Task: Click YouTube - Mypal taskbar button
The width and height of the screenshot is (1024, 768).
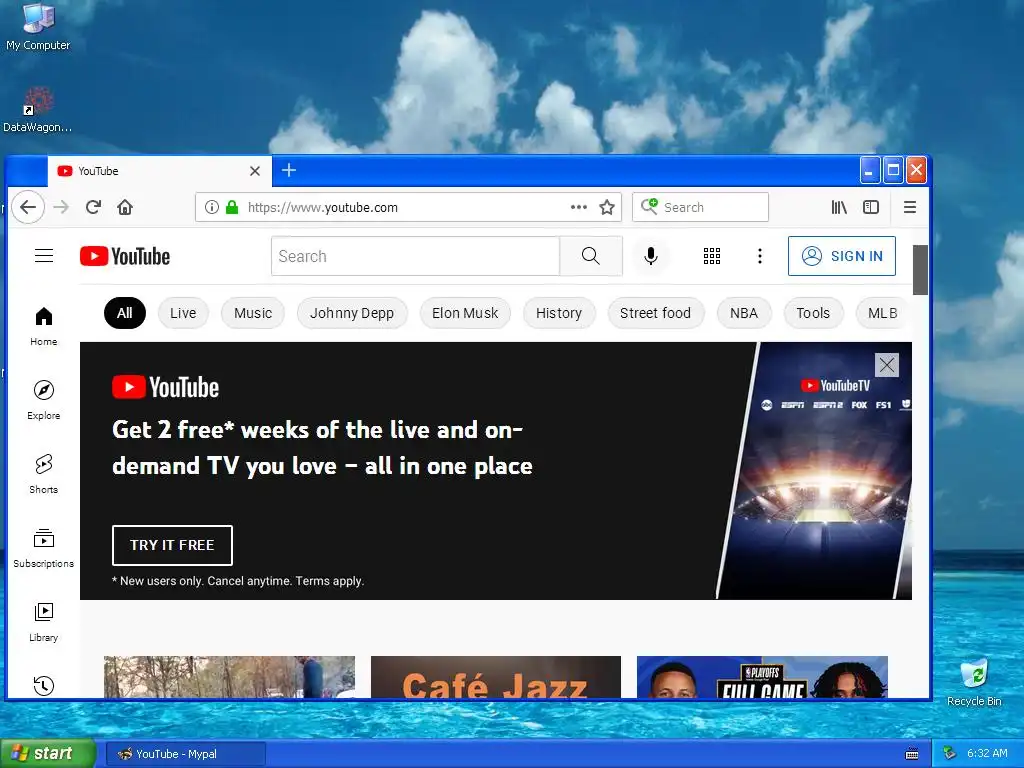Action: coord(185,754)
